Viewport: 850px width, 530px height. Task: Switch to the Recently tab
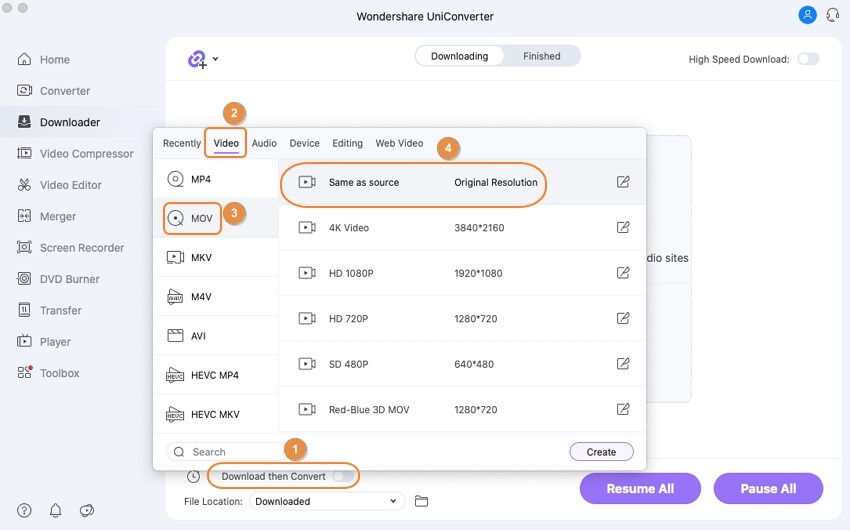182,143
